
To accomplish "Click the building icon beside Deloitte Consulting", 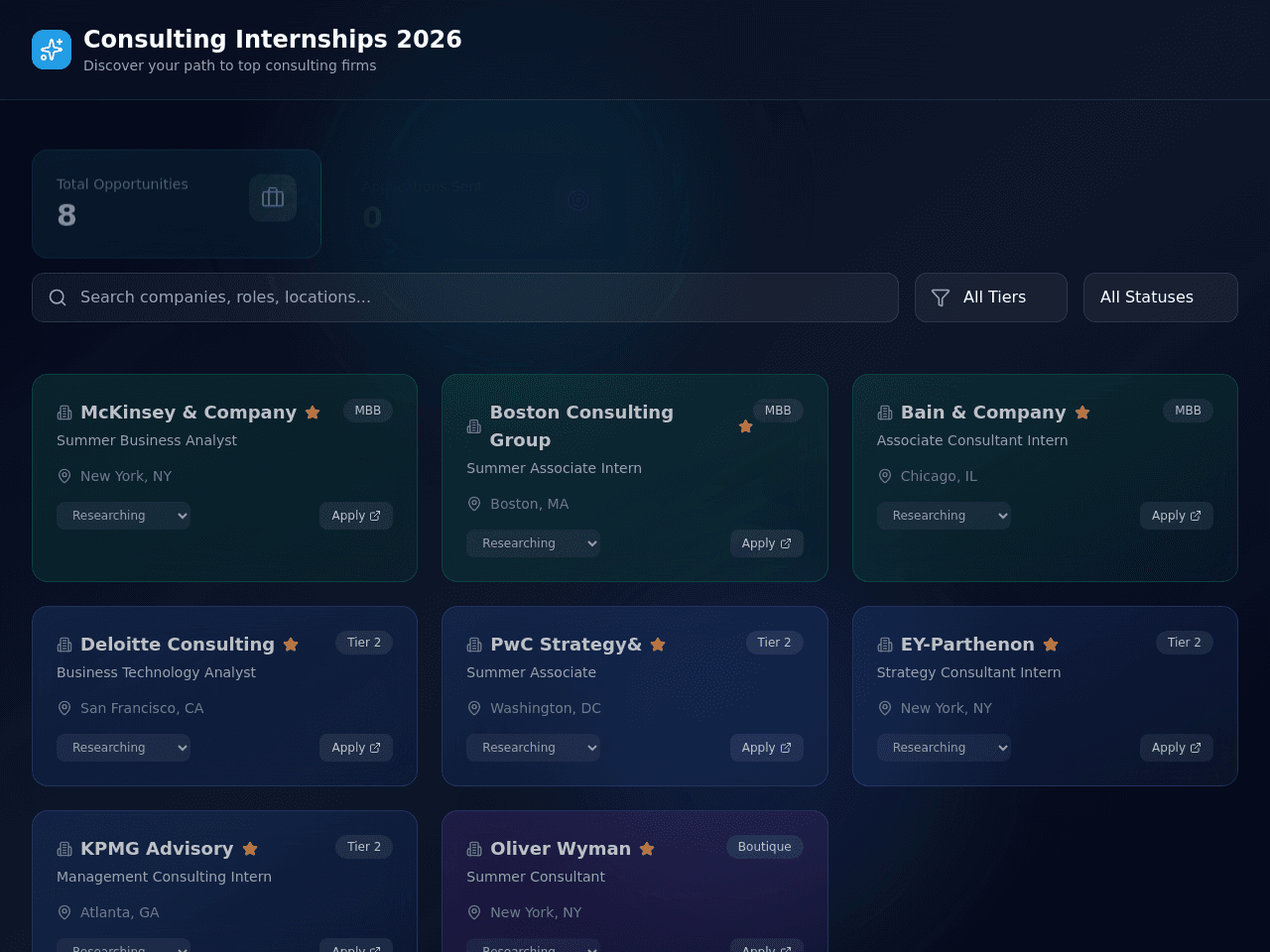I will (64, 645).
